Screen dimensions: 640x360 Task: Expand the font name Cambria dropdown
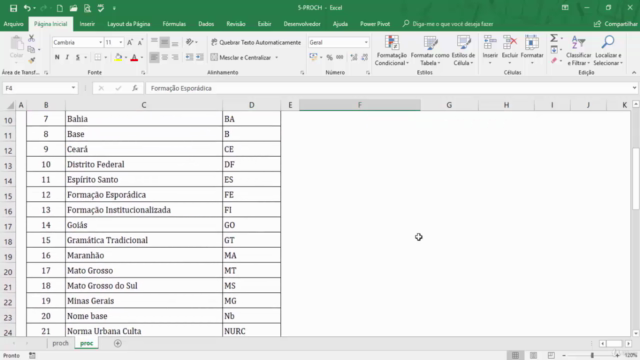coord(100,42)
